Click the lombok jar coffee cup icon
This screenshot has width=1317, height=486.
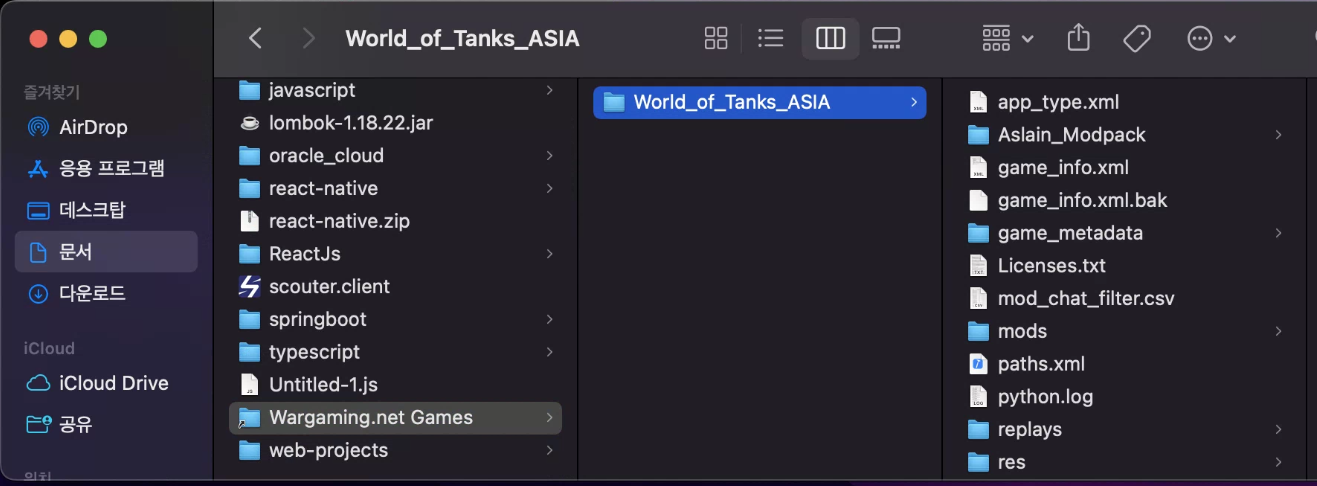click(250, 123)
